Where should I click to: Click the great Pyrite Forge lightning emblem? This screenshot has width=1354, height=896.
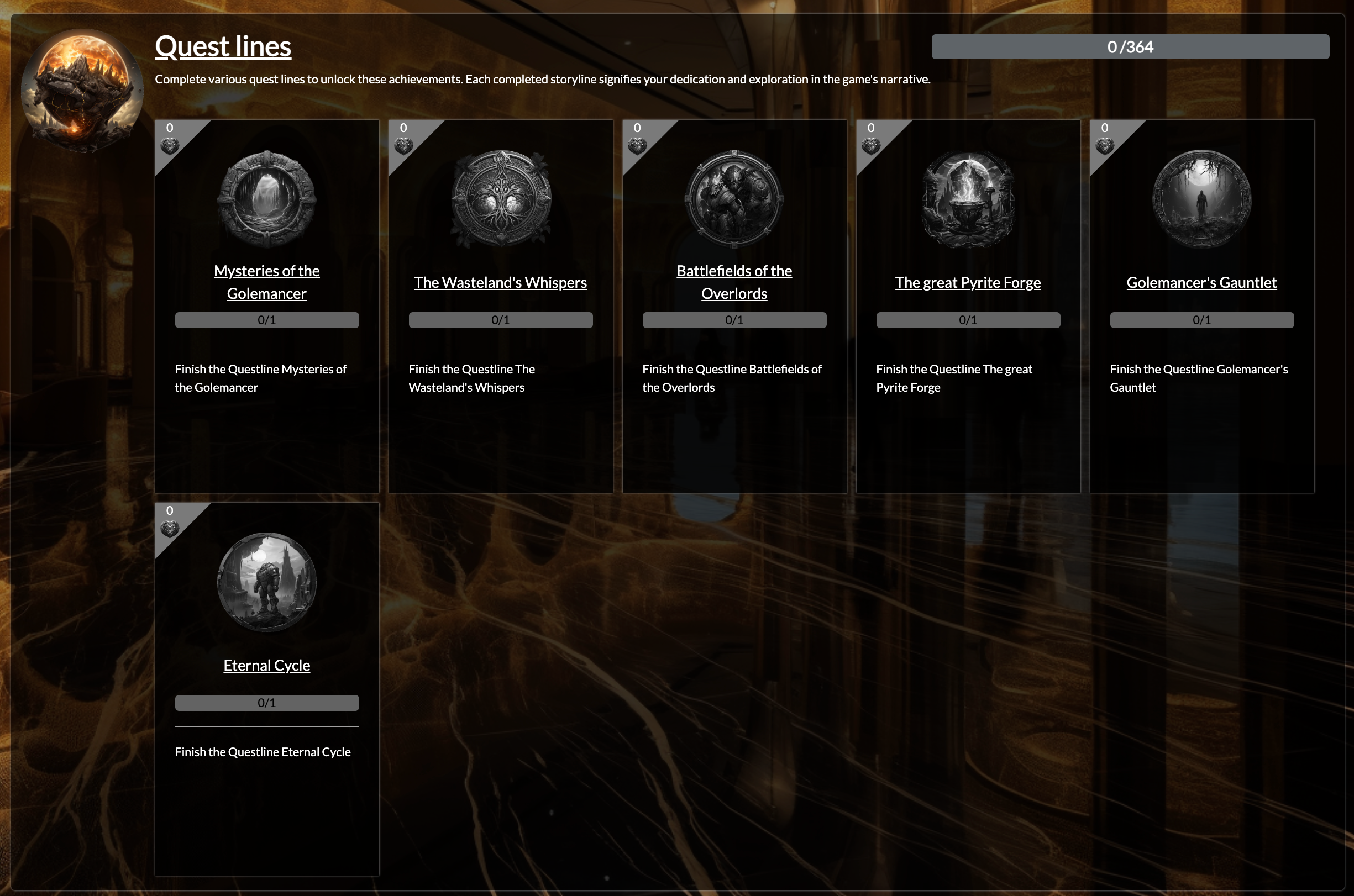(968, 199)
